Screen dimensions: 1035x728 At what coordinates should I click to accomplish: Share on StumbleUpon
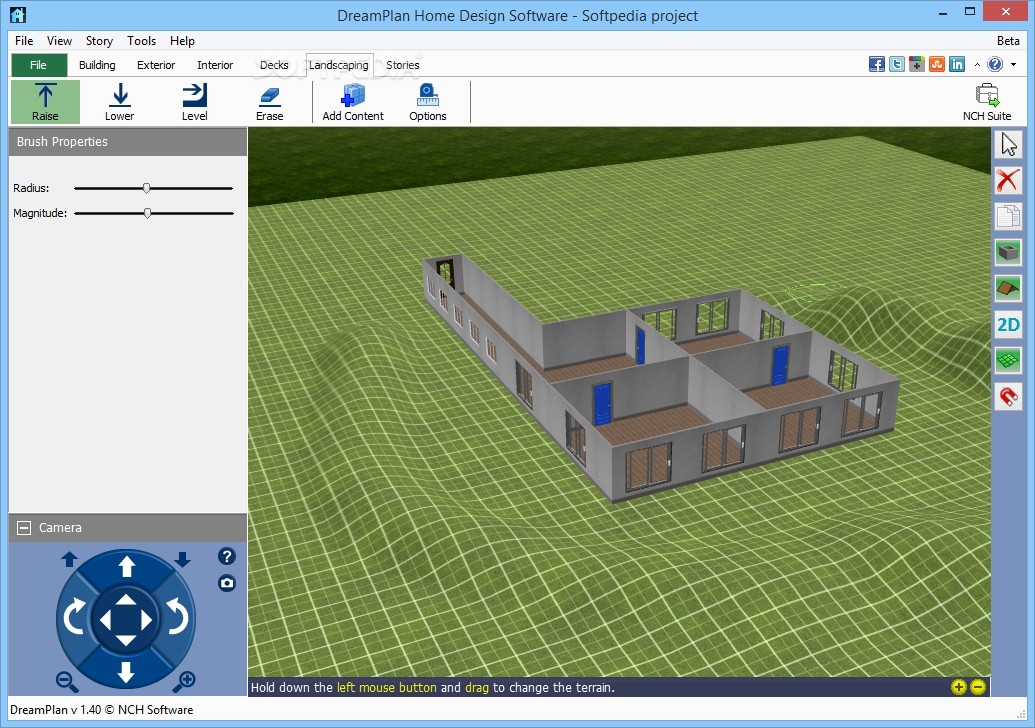tap(937, 64)
